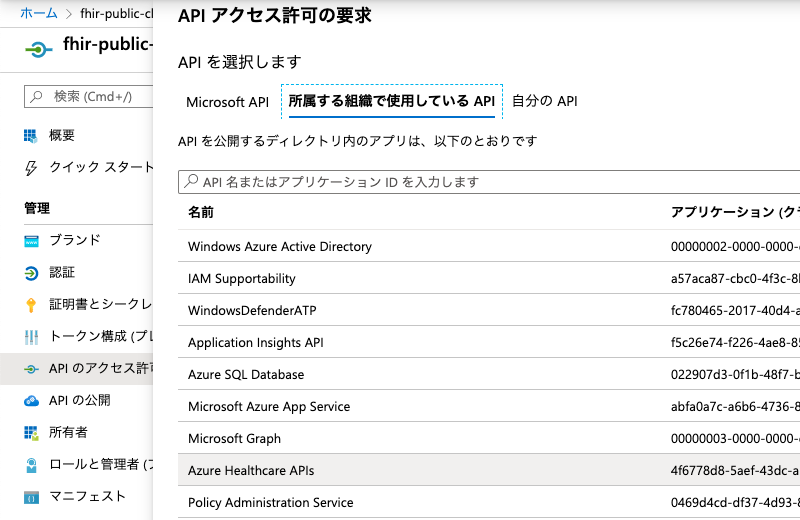Open the 自分の API tab
The width and height of the screenshot is (800, 520).
point(545,101)
